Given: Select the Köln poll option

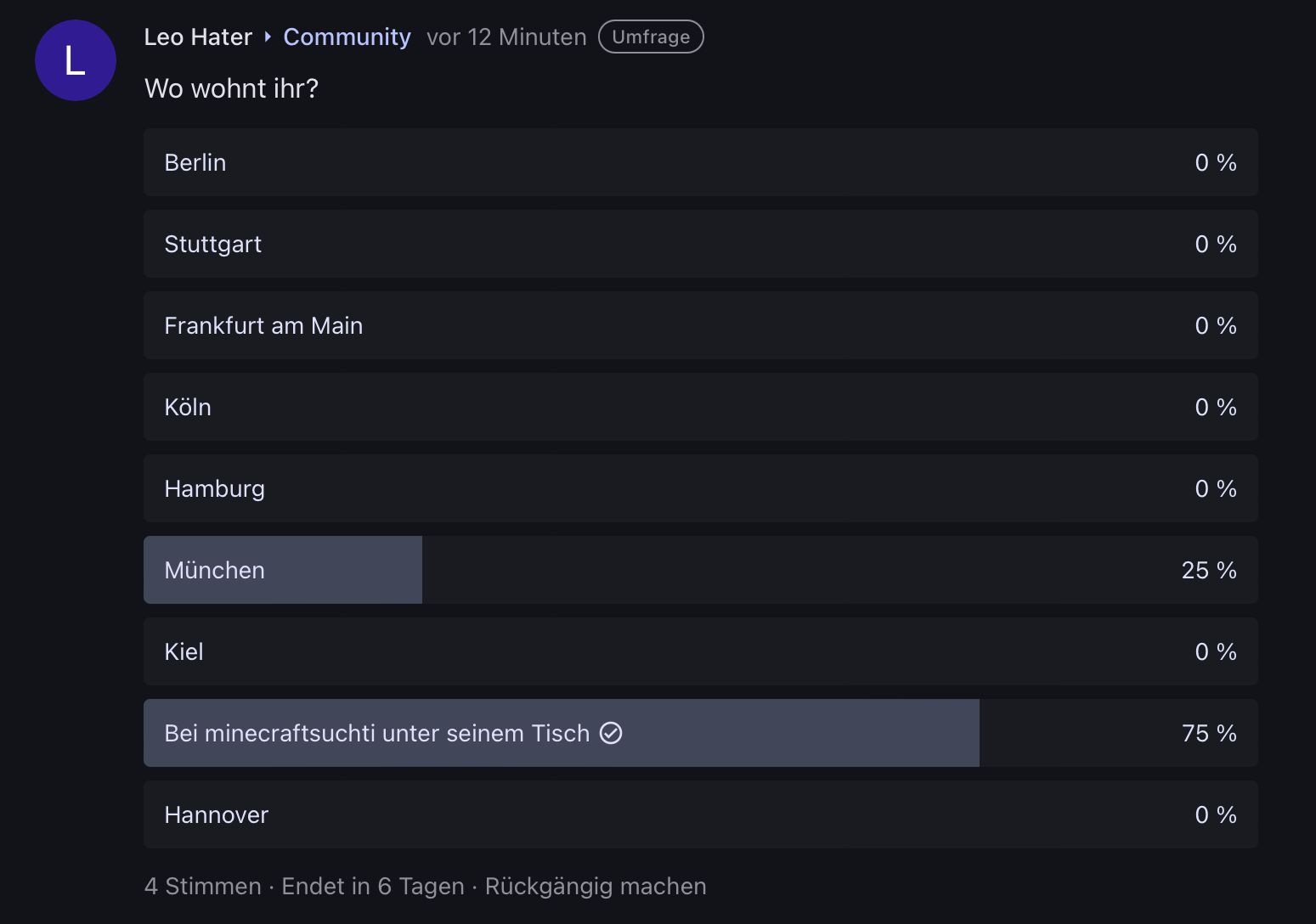Looking at the screenshot, I should [700, 407].
